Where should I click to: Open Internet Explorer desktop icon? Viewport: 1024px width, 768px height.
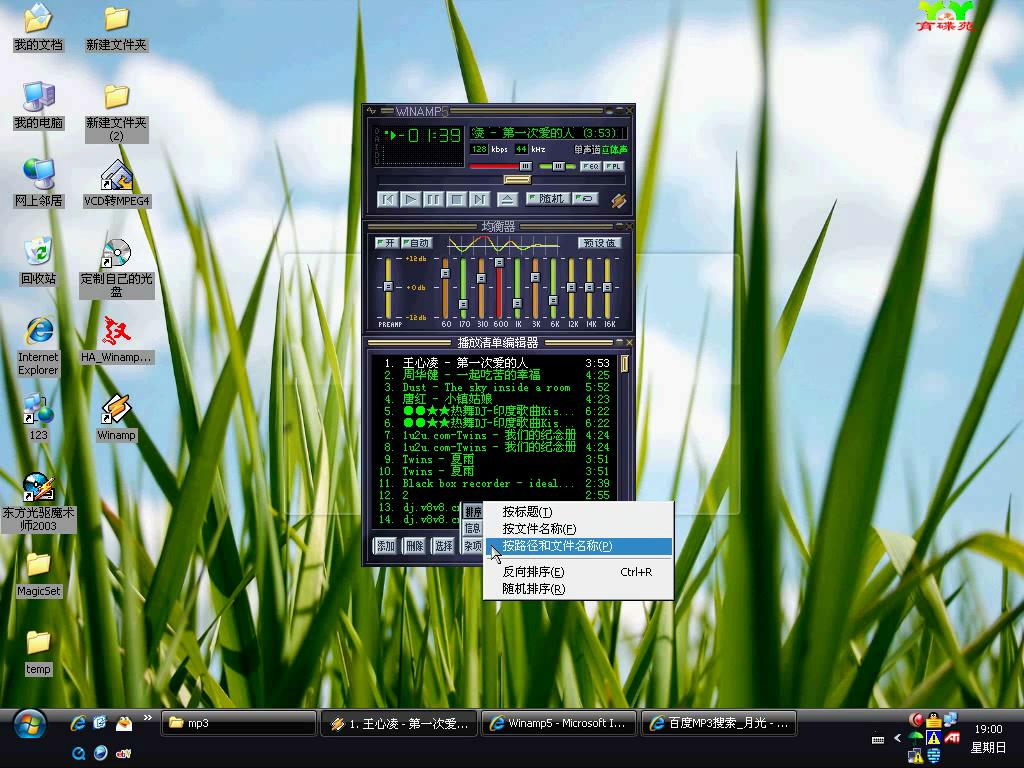coord(39,346)
